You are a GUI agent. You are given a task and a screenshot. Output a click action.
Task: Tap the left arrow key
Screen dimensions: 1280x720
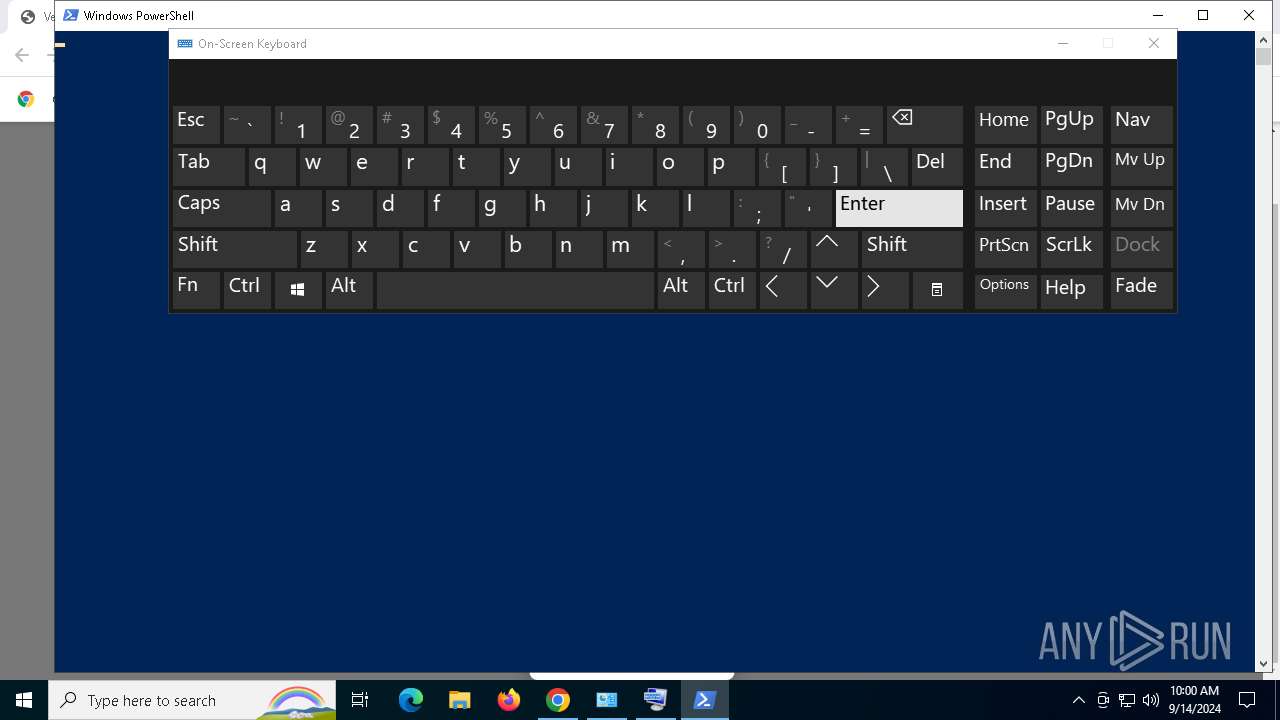coord(783,290)
